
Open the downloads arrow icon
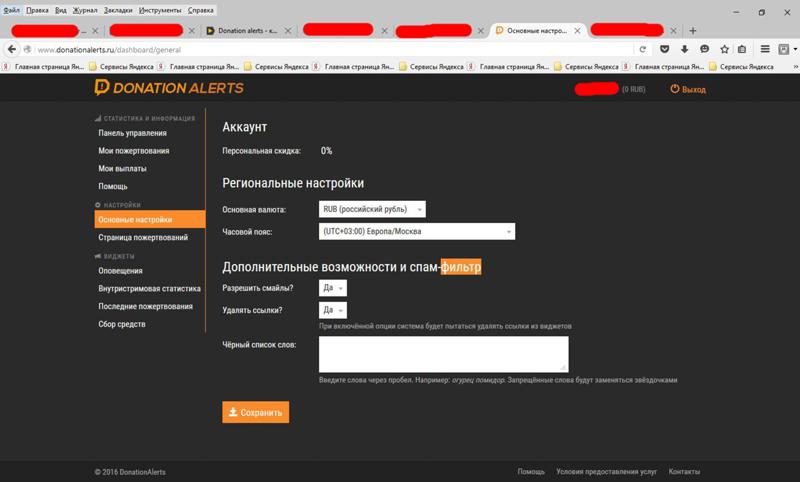tap(685, 49)
